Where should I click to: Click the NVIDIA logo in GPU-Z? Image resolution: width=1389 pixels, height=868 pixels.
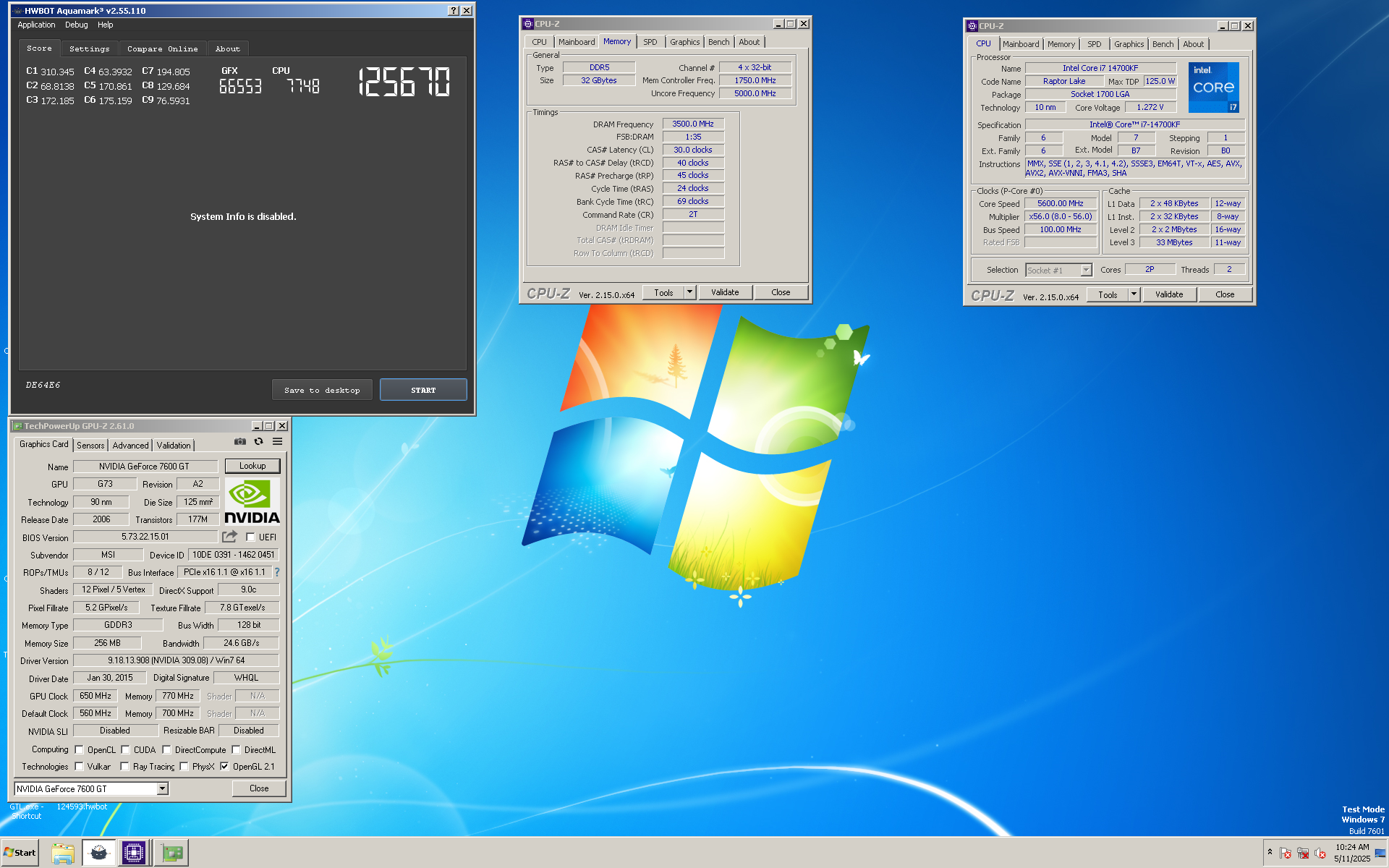[252, 501]
